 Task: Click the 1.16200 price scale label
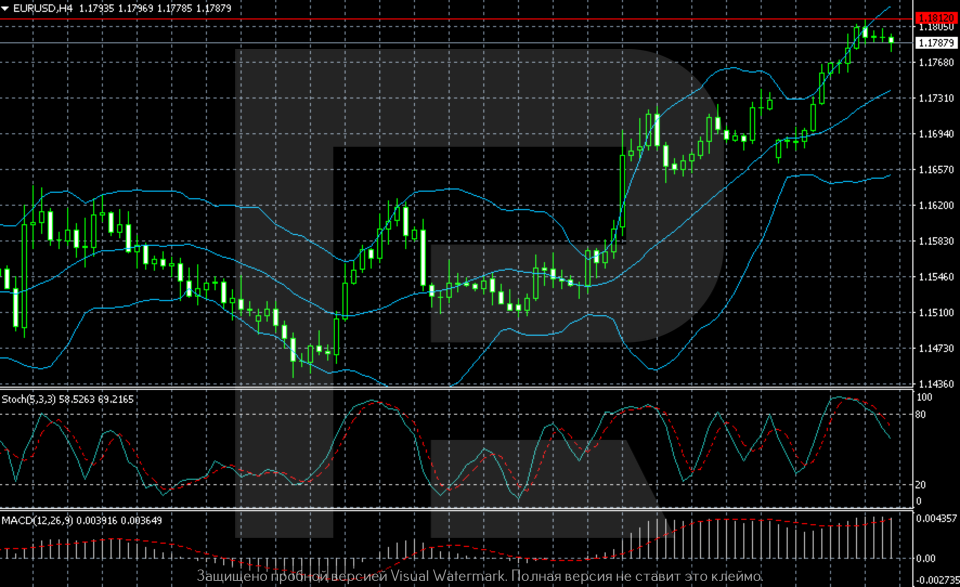point(934,206)
